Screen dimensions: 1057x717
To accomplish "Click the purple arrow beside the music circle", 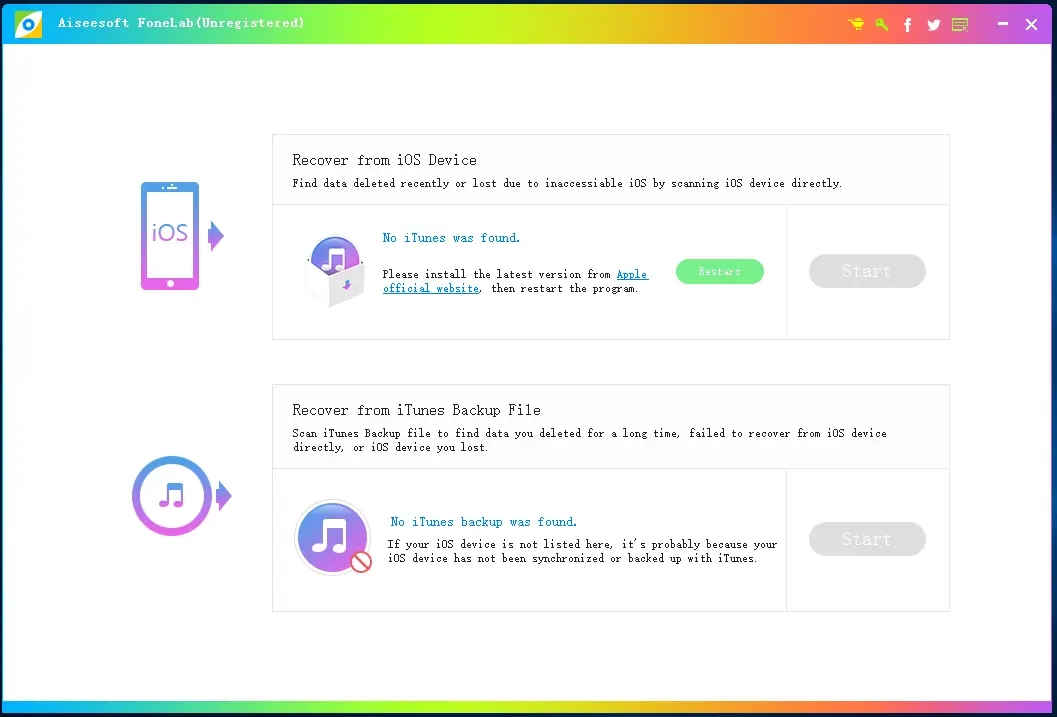I will 222,496.
